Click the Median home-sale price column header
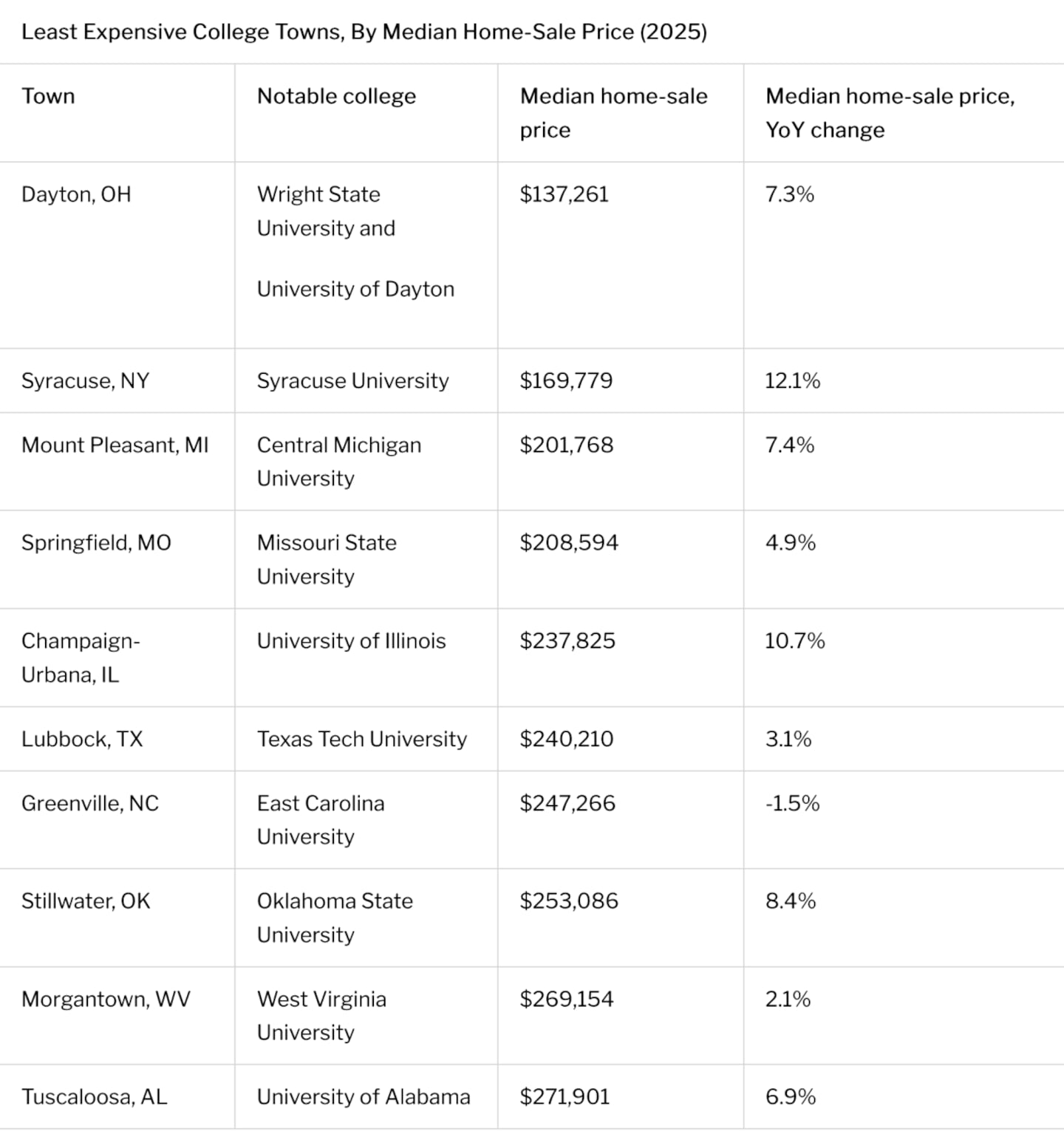 [x=613, y=112]
